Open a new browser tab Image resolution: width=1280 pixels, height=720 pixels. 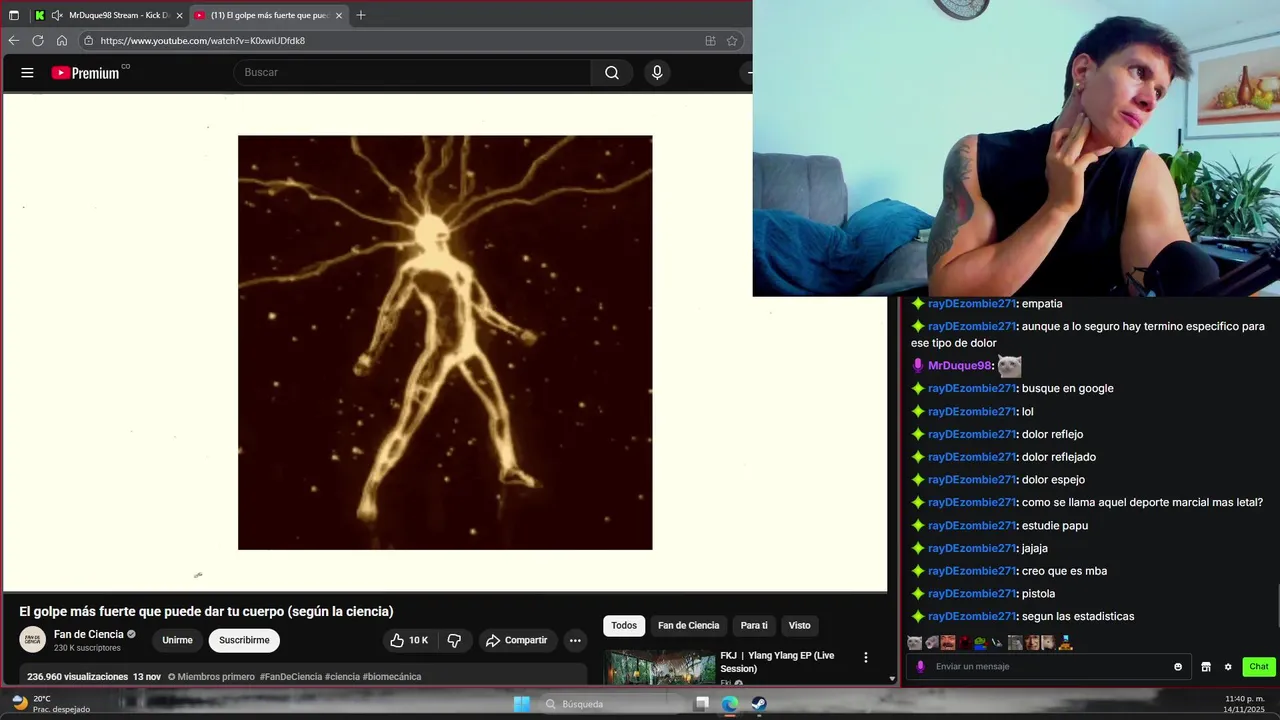[361, 15]
